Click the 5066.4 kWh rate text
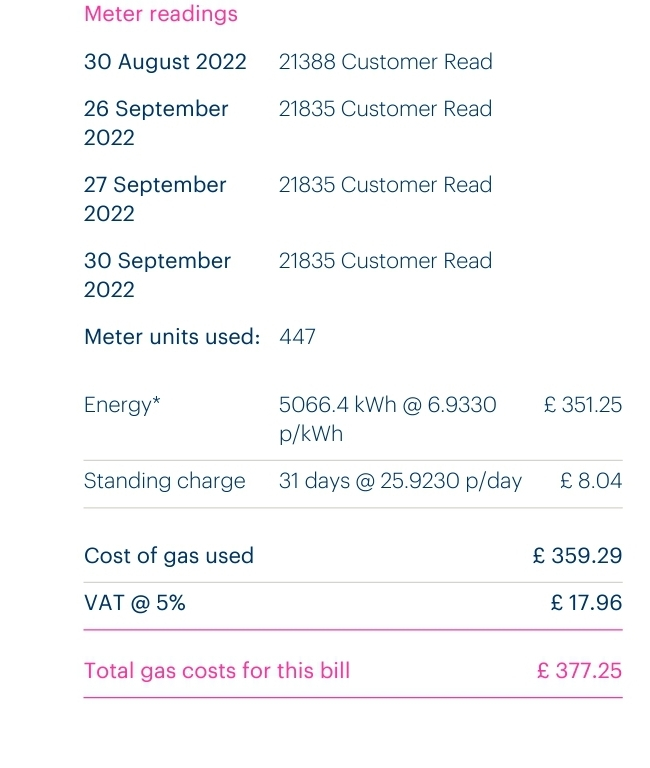 (387, 419)
